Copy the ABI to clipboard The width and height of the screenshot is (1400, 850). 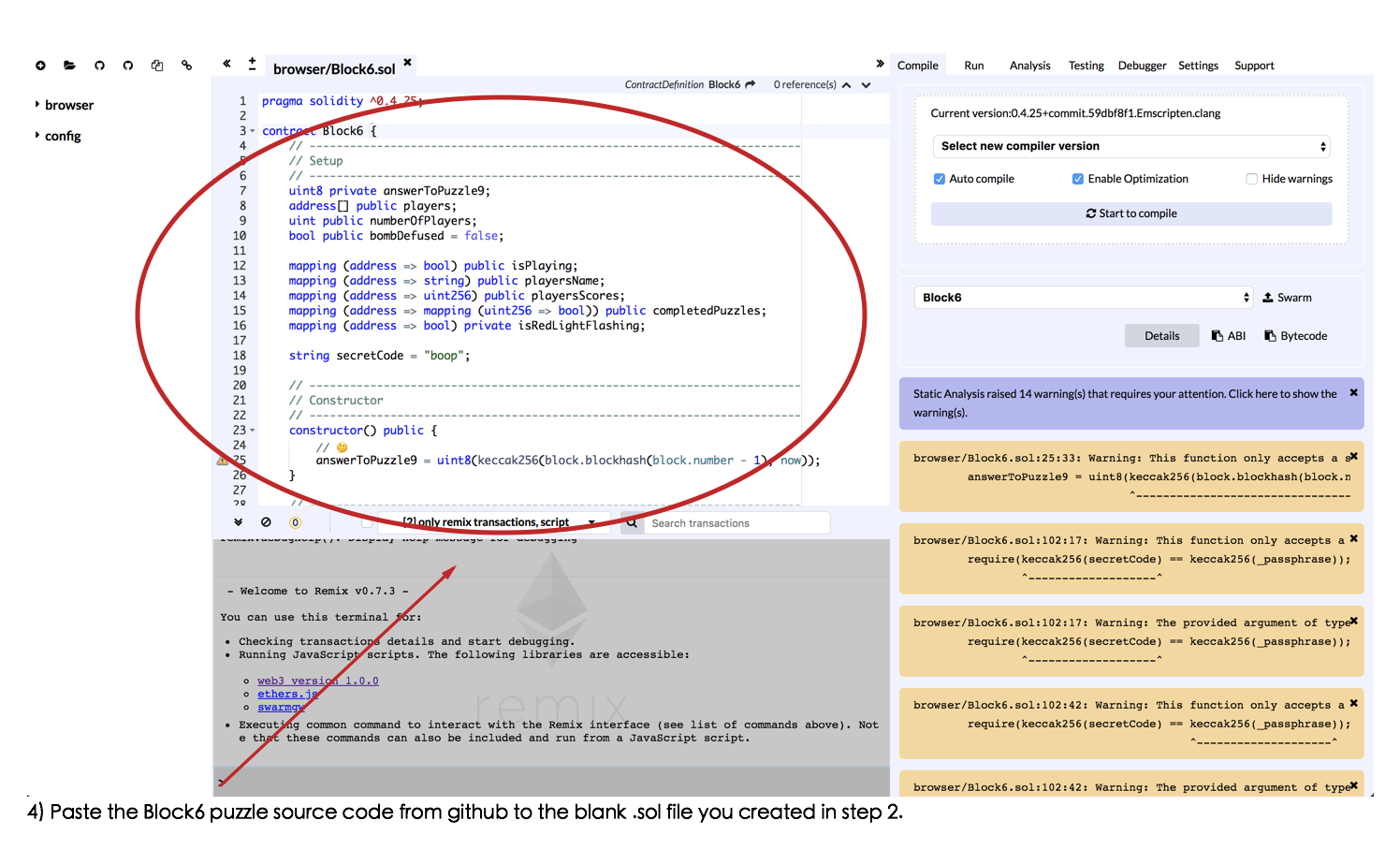tap(1229, 336)
